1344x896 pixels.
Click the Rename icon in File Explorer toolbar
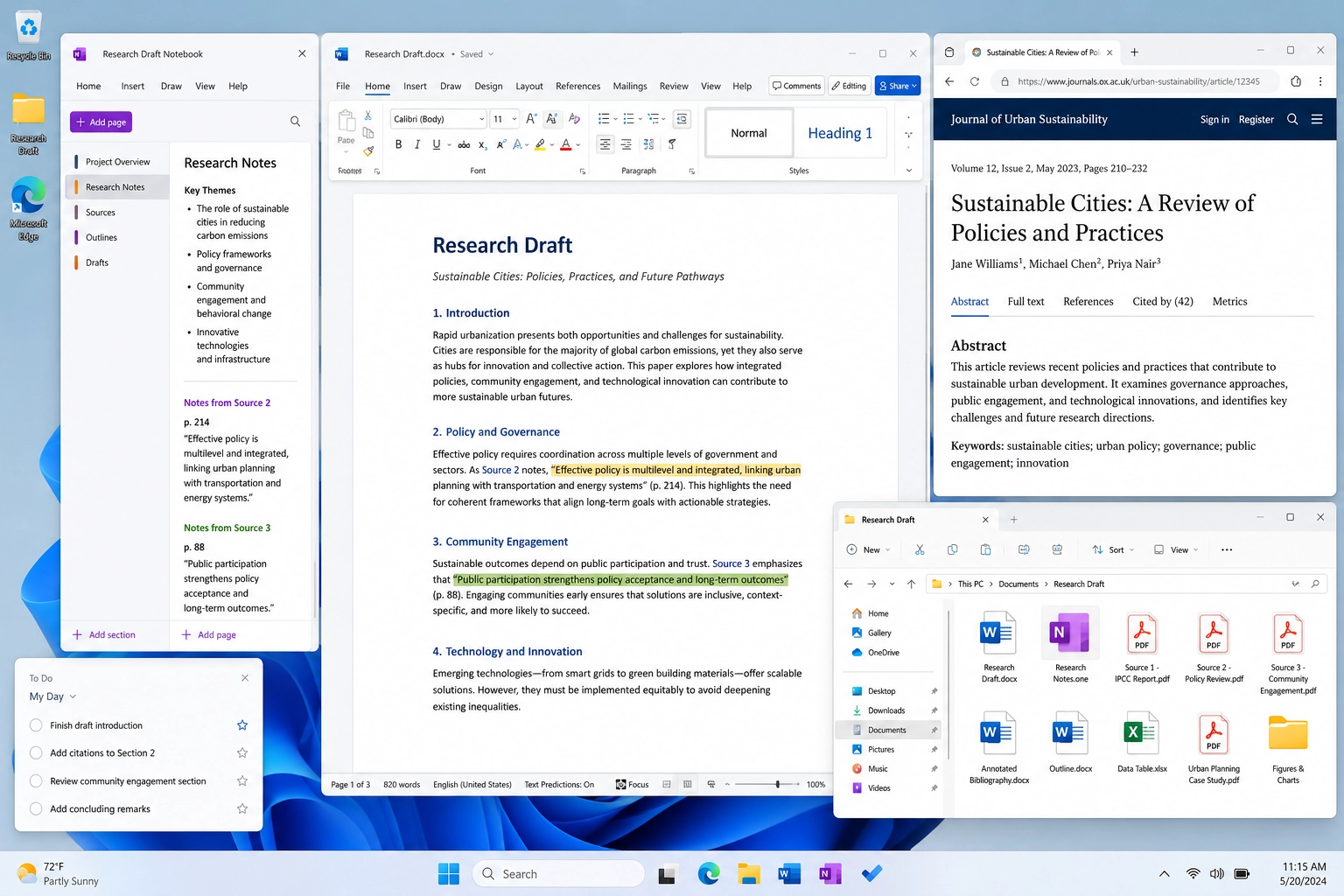pyautogui.click(x=1024, y=549)
